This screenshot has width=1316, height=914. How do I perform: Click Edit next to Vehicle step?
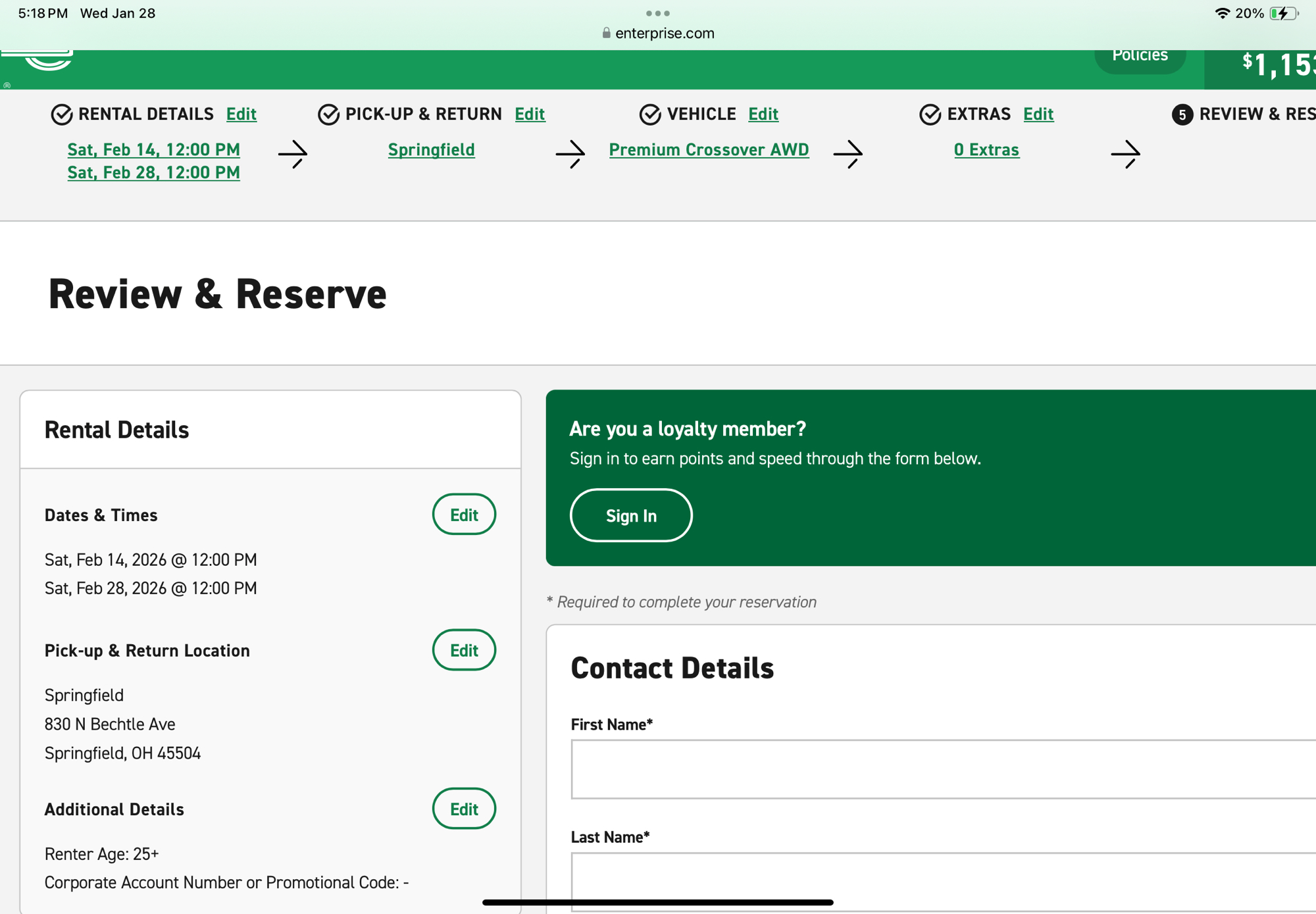click(763, 114)
